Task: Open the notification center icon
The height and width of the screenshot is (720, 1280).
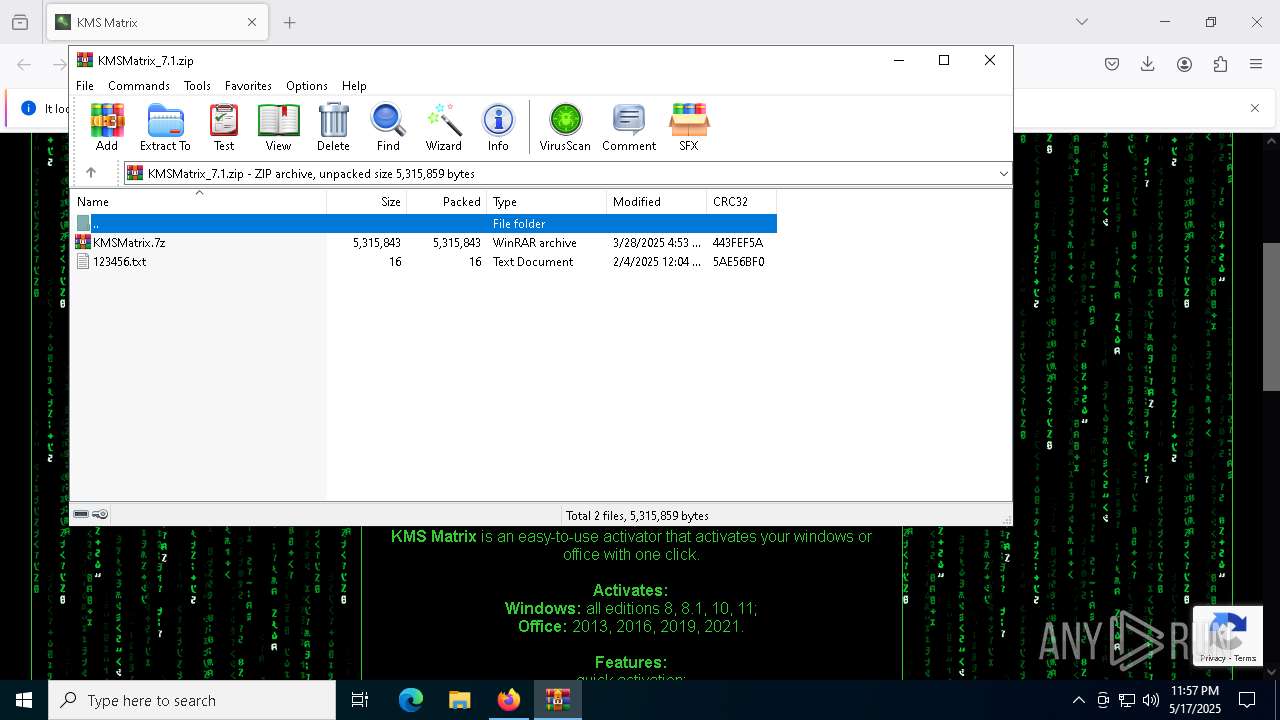Action: [1247, 700]
